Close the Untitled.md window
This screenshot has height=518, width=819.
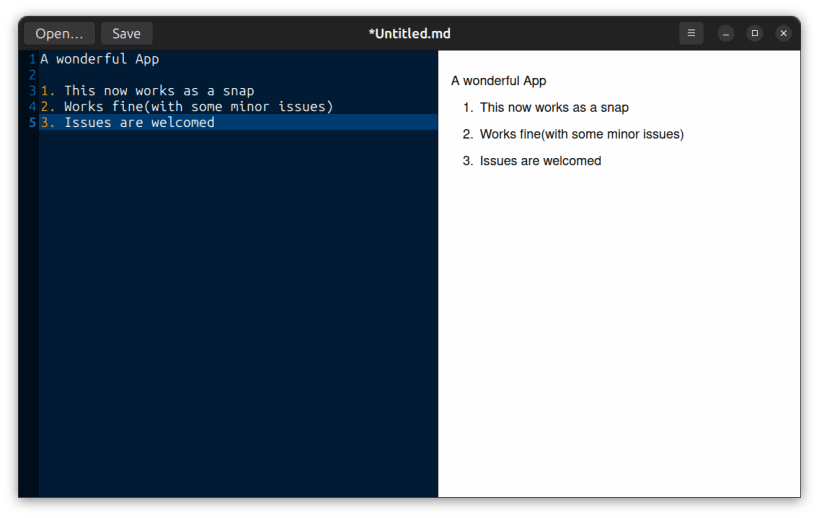click(783, 33)
